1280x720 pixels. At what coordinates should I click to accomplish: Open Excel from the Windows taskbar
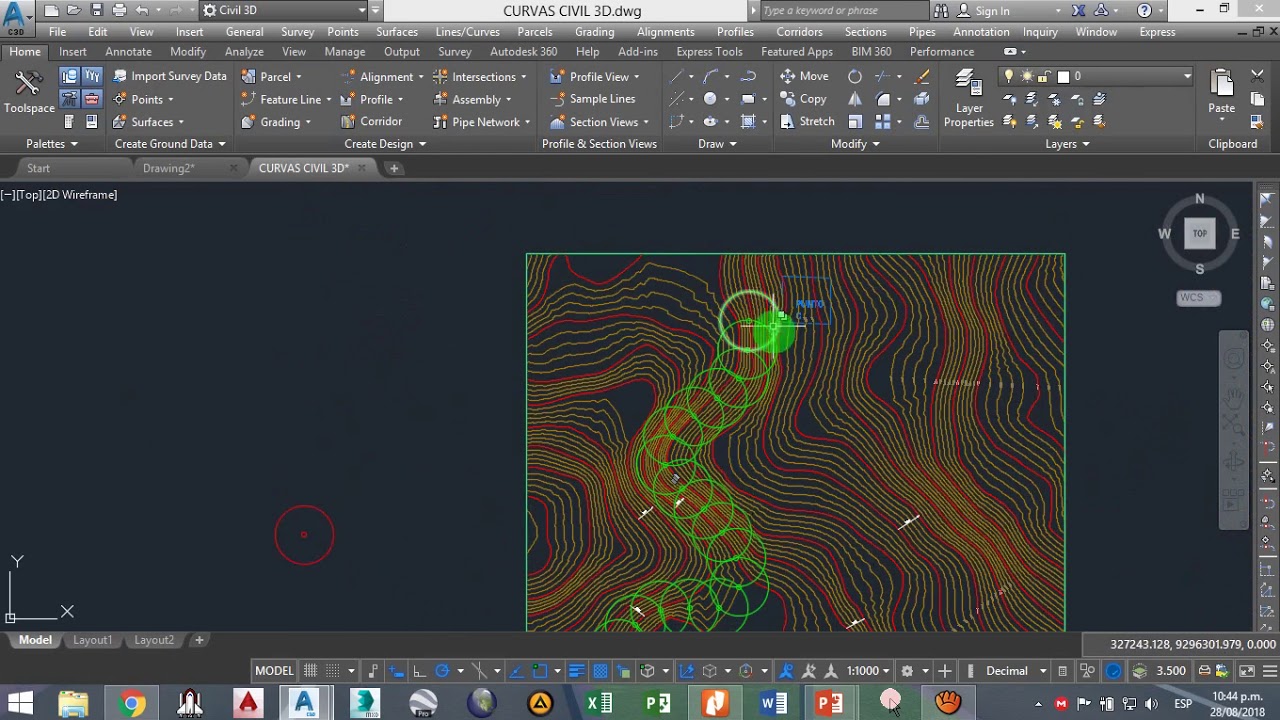[598, 704]
